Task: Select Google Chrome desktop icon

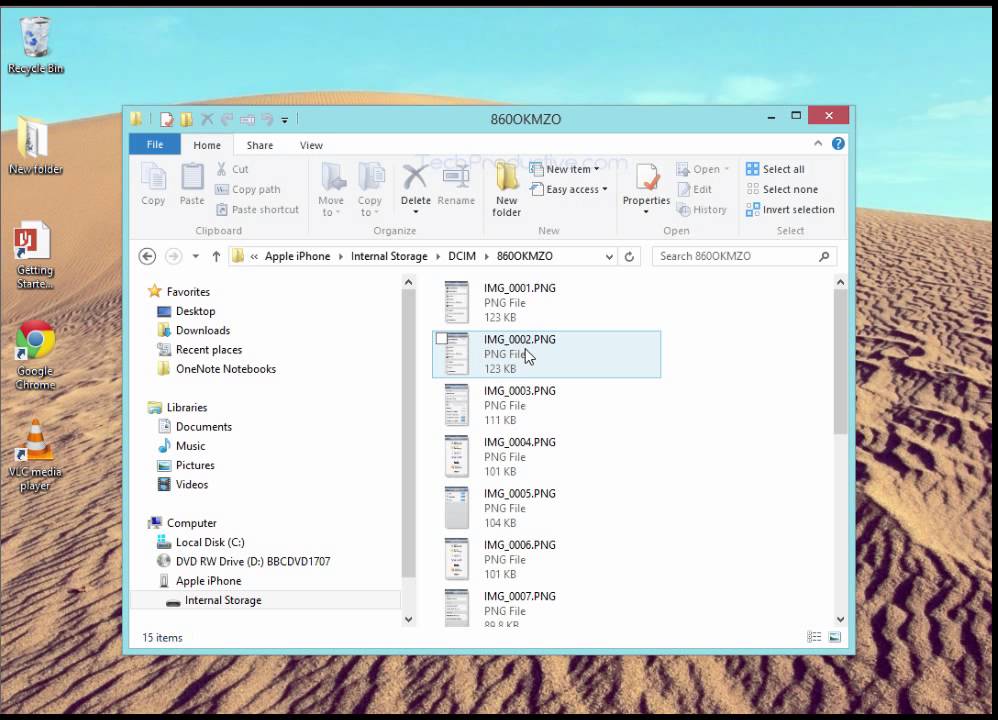Action: point(36,355)
